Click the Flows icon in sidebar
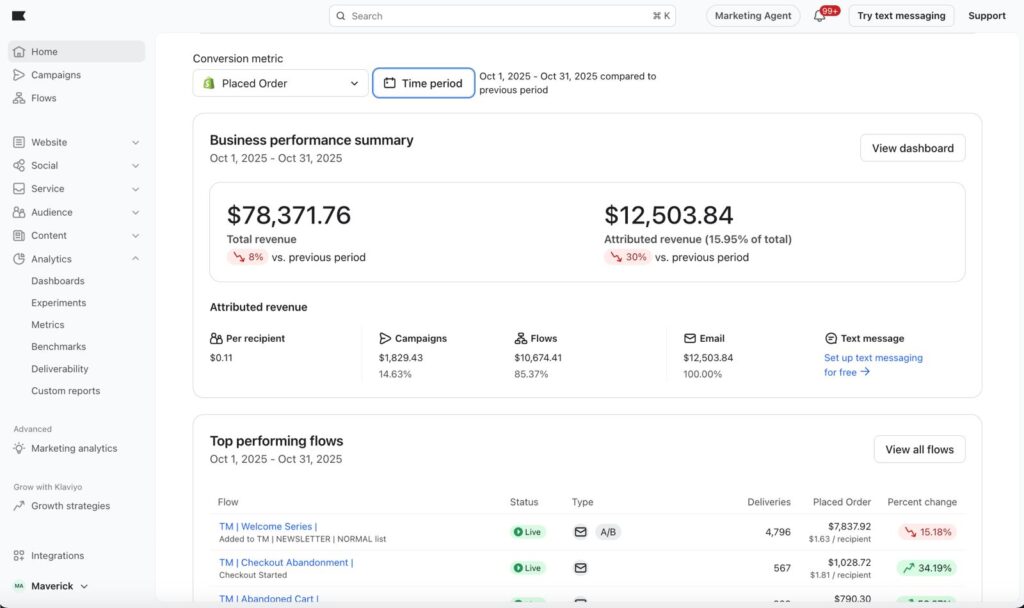The width and height of the screenshot is (1024, 608). pyautogui.click(x=19, y=98)
